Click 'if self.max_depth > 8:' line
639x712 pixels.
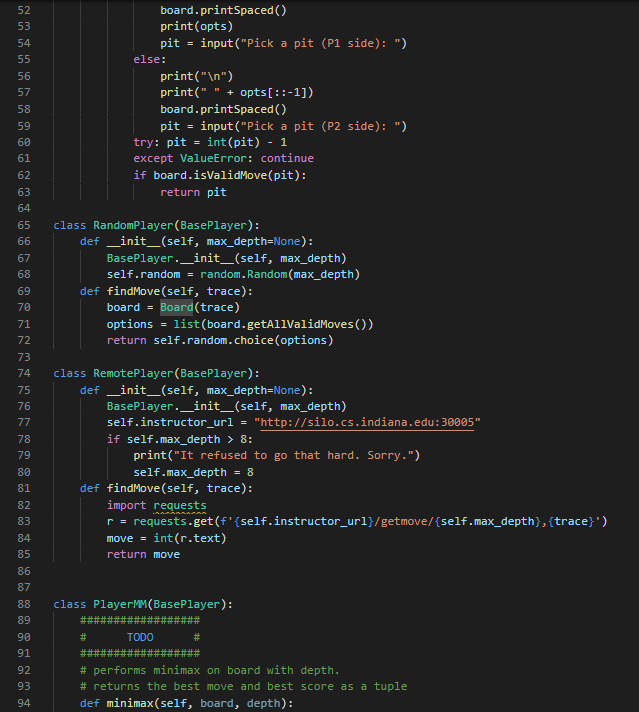click(x=180, y=439)
